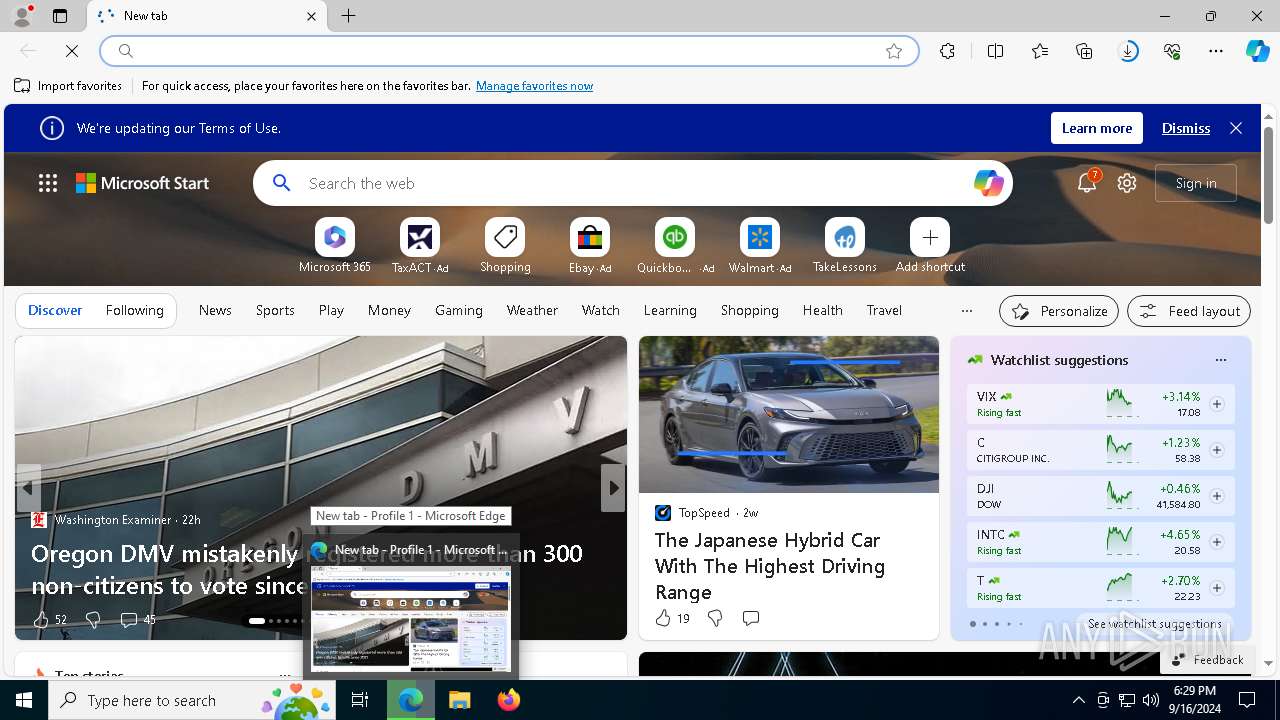Open Walmart shortcut tile
This screenshot has width=1280, height=720.
click(760, 245)
